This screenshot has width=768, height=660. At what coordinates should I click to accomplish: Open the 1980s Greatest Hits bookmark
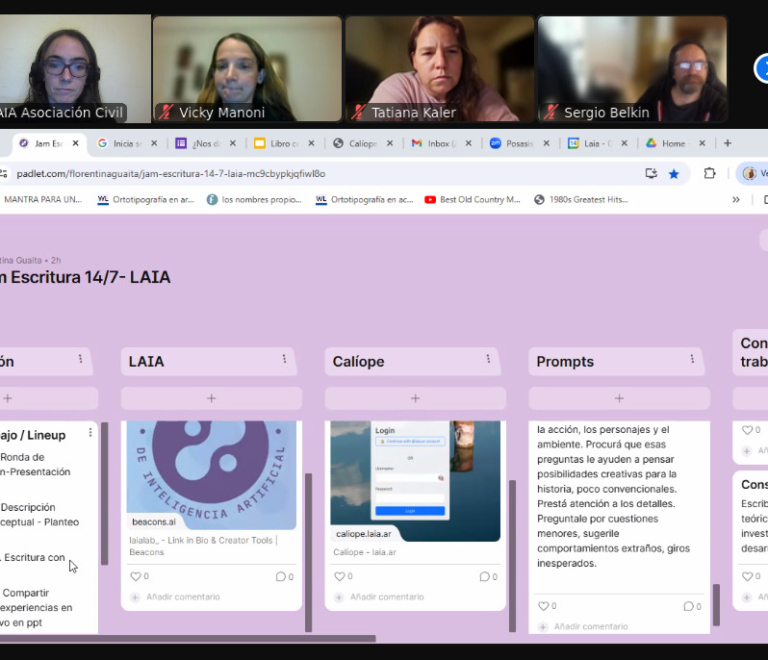581,200
